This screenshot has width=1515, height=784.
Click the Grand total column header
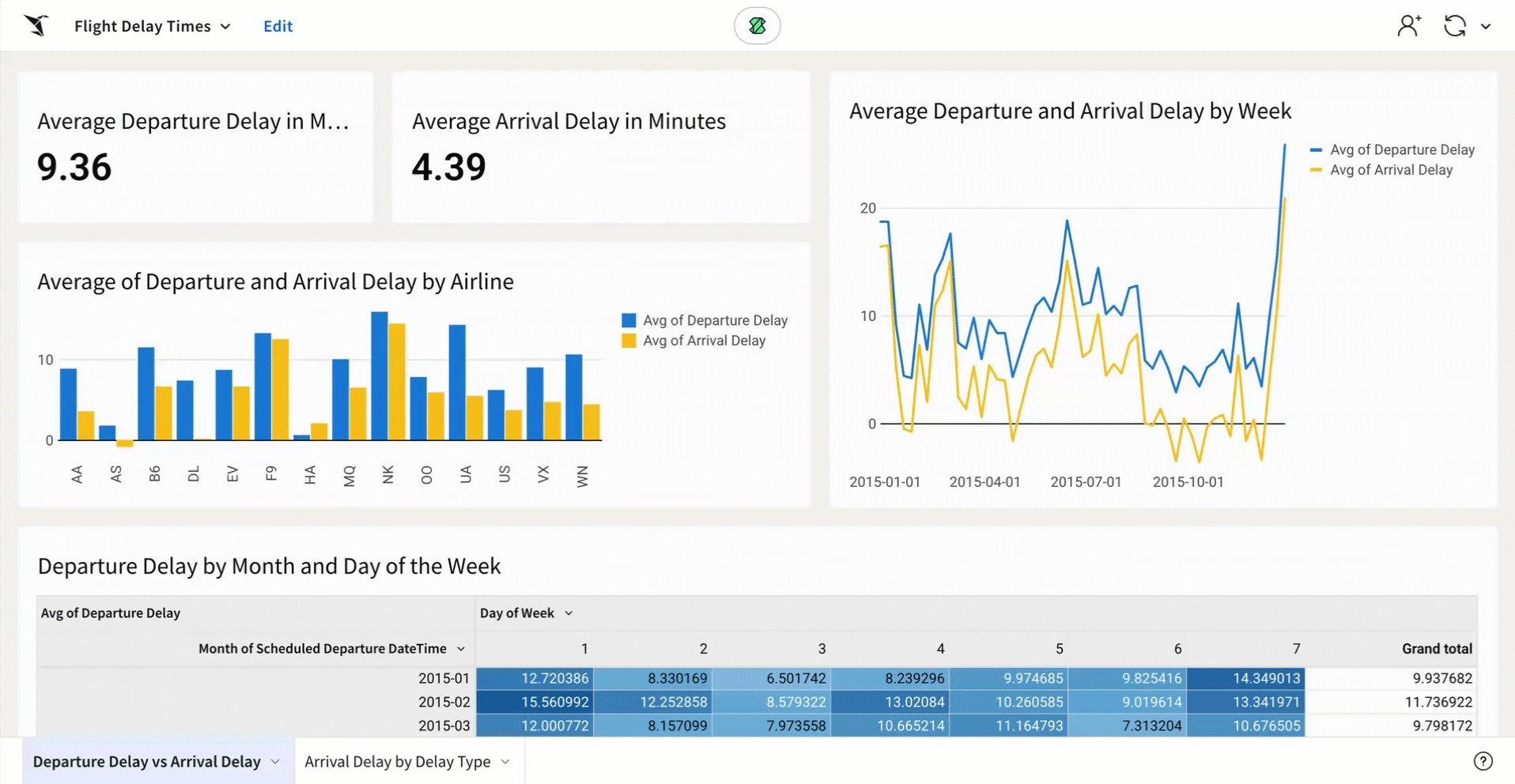click(1436, 649)
